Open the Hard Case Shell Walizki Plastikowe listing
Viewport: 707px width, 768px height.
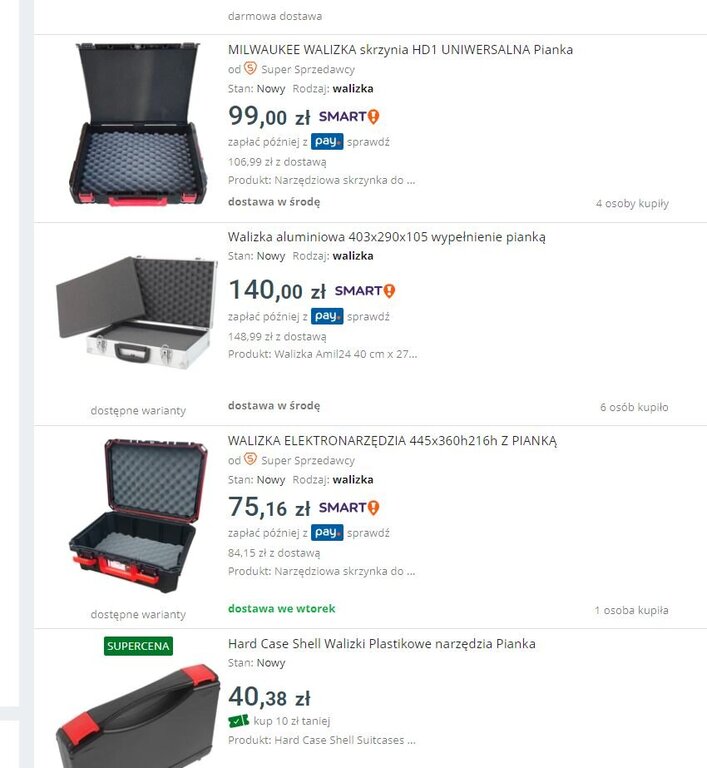(x=382, y=644)
